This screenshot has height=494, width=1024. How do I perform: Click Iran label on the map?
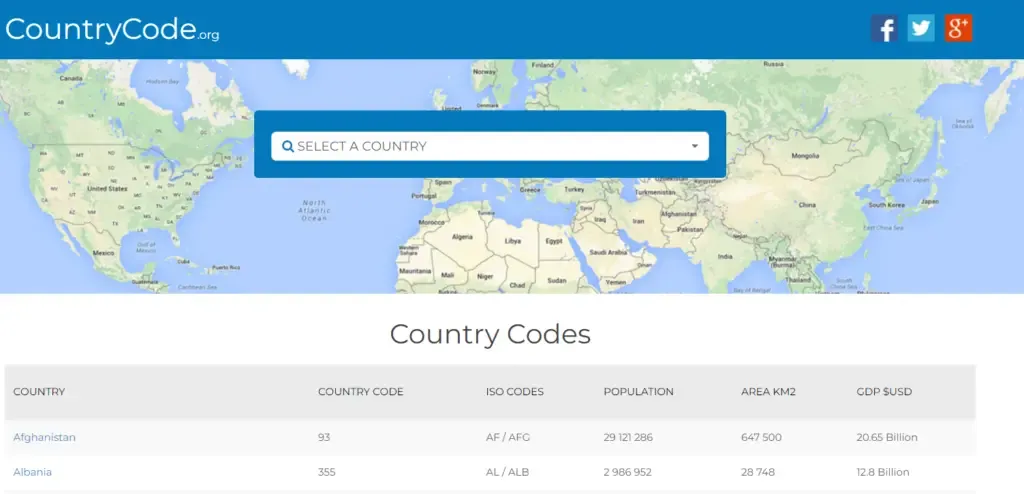(639, 222)
